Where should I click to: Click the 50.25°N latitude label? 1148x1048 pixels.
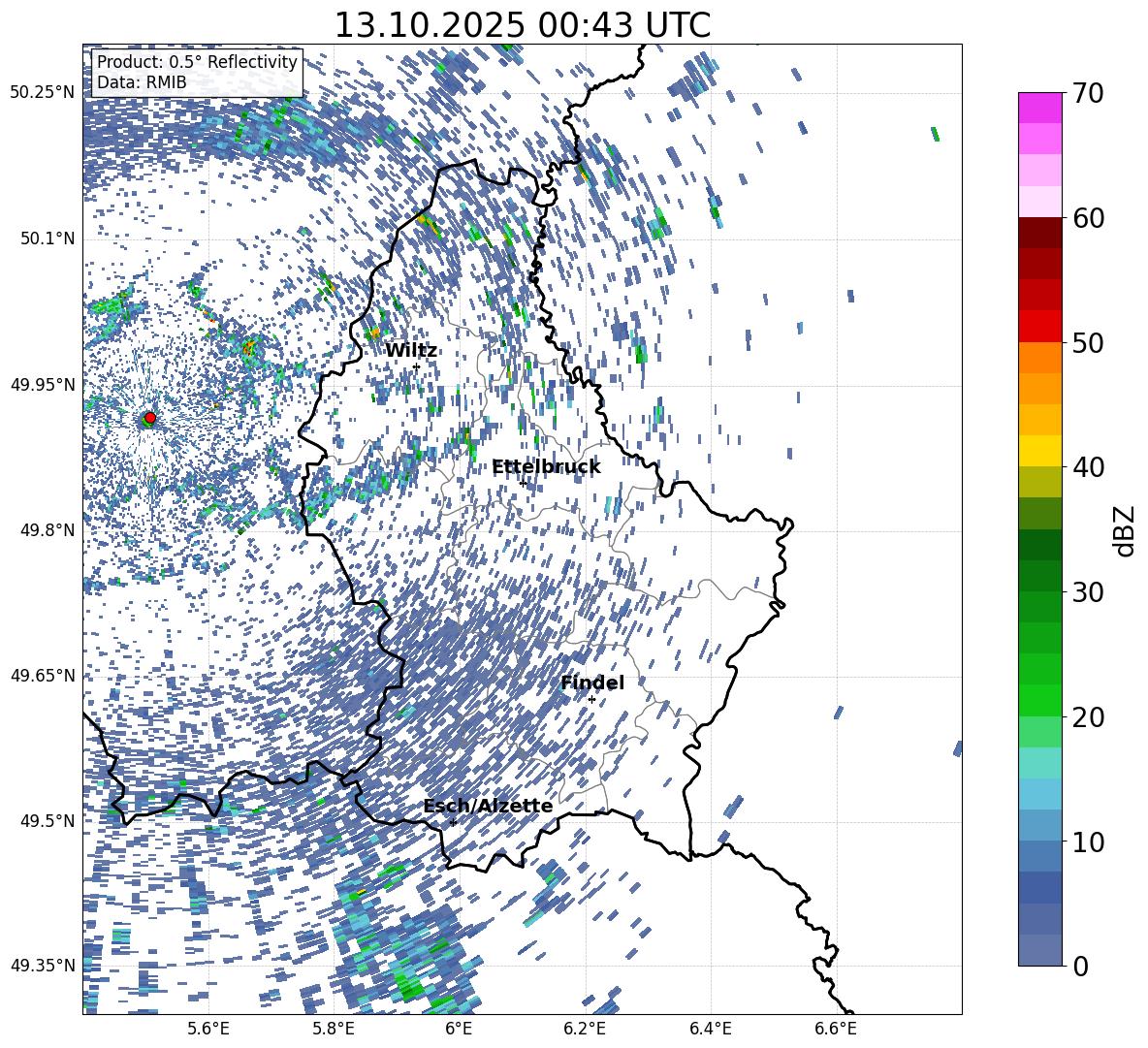click(43, 93)
